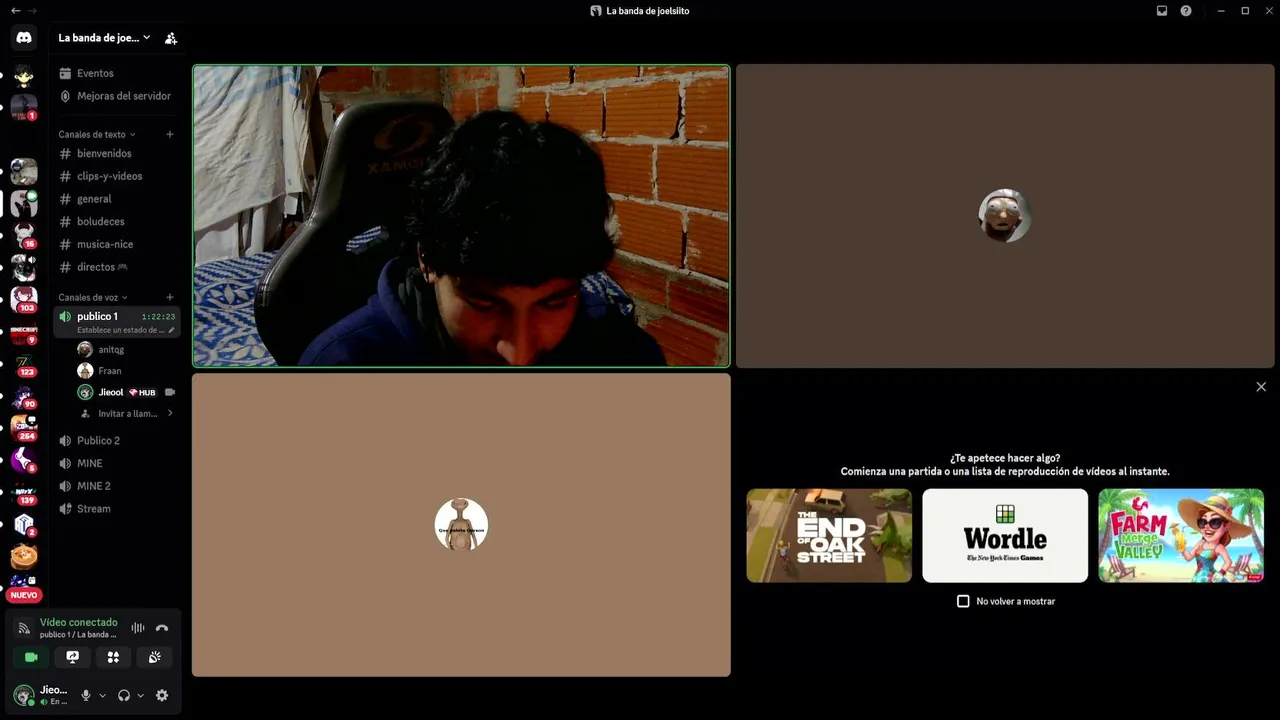Open the inbox icon in title bar

(1162, 11)
